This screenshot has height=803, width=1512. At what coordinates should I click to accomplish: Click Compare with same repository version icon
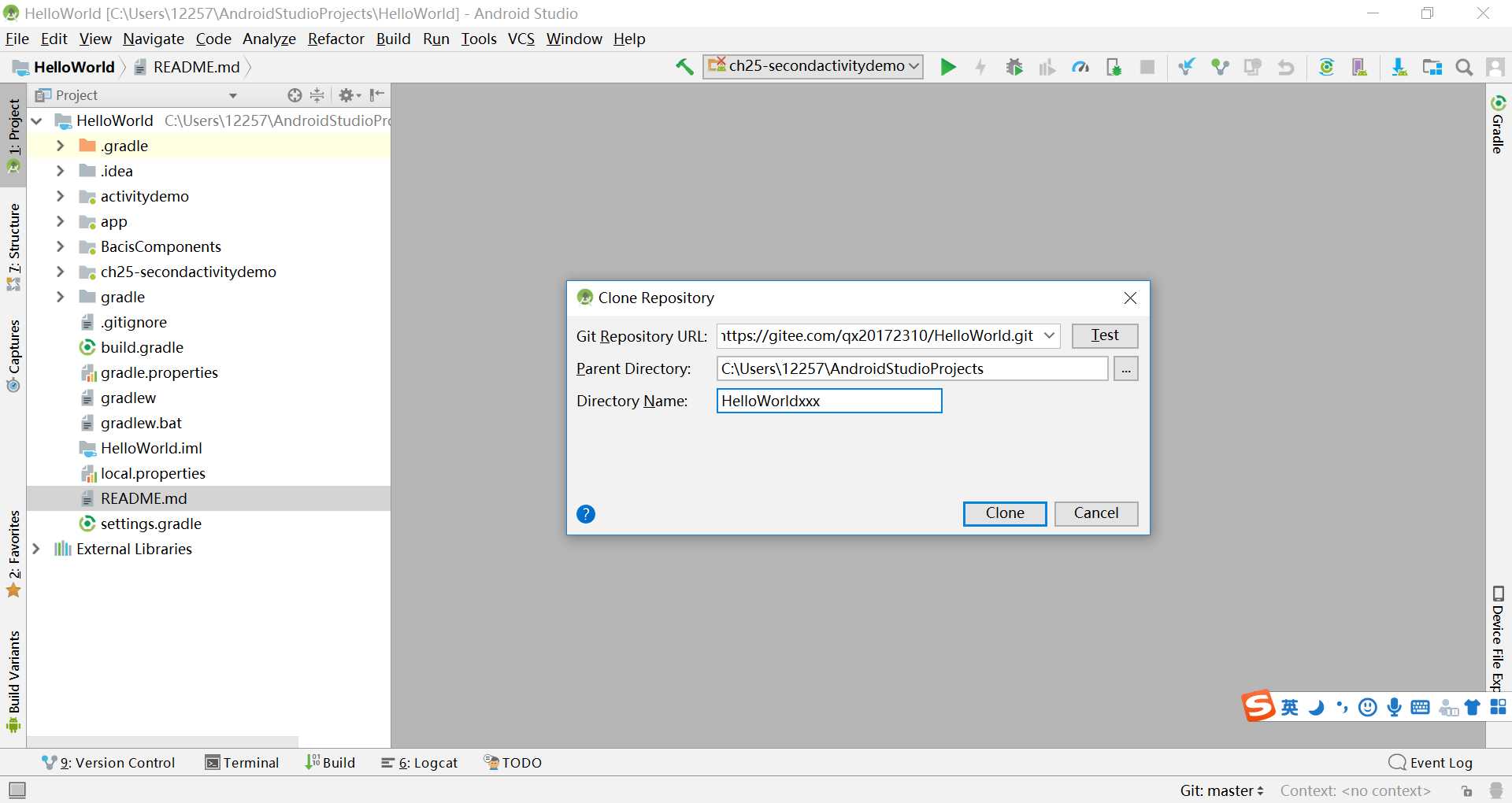[1252, 67]
